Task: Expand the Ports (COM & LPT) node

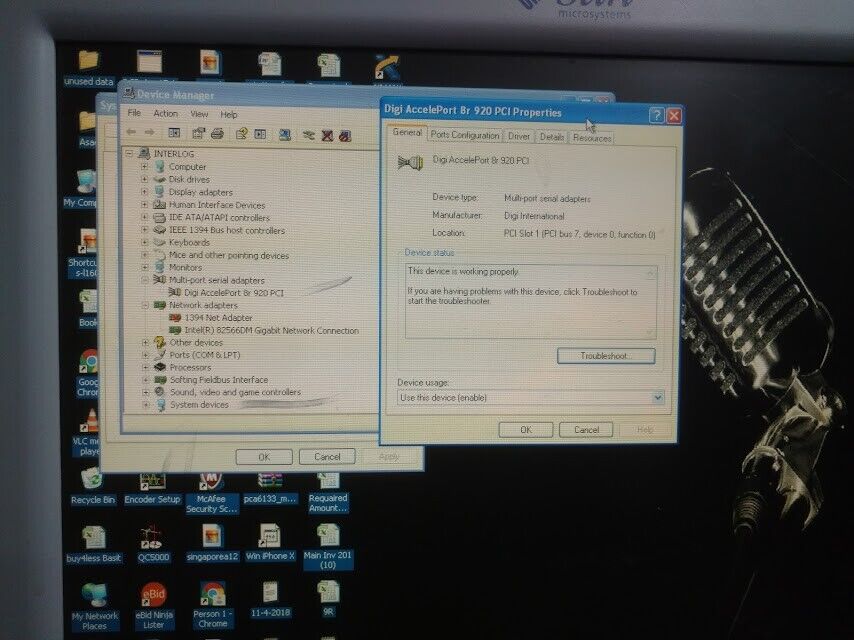Action: (145, 355)
